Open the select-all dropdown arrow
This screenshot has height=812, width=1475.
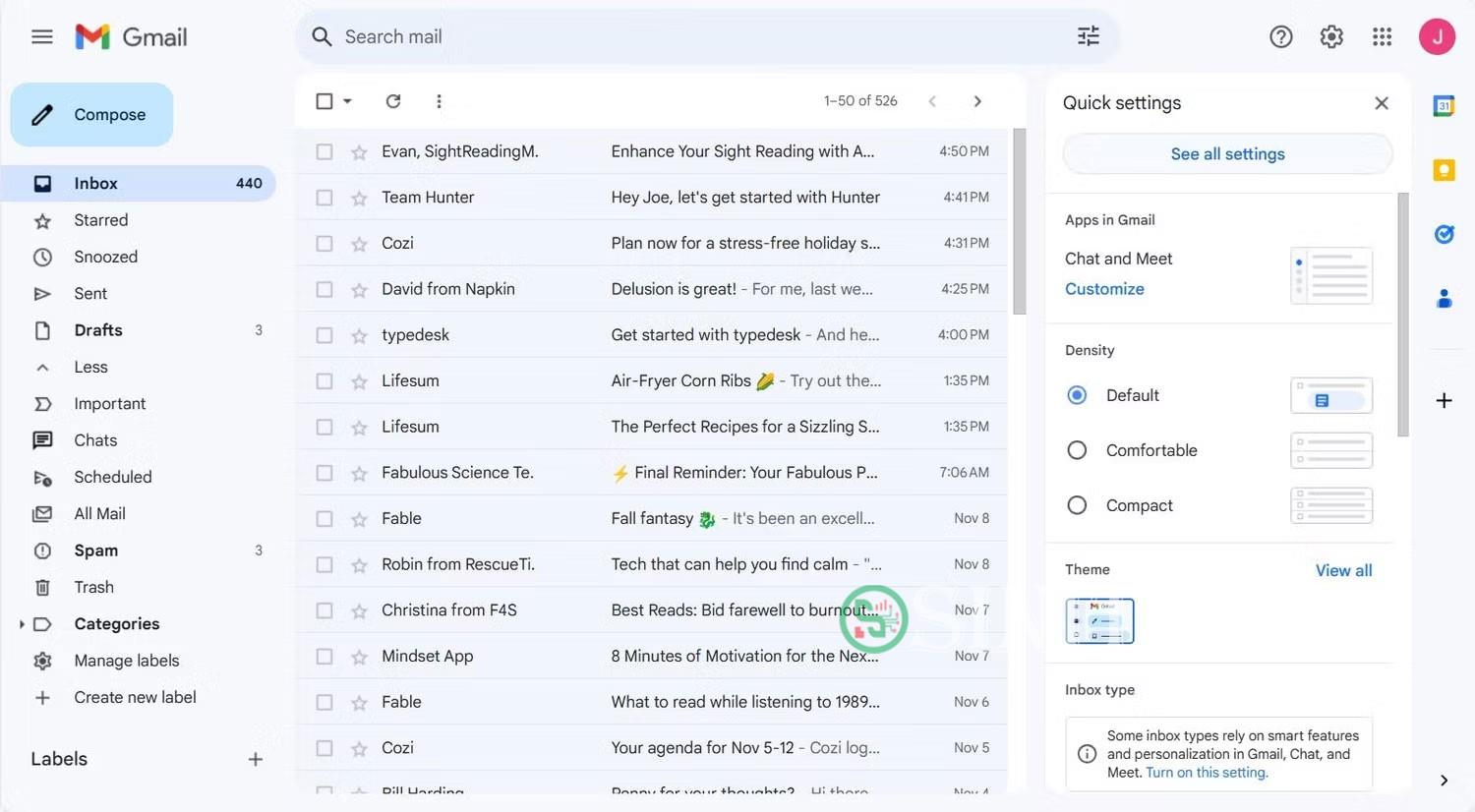(x=347, y=101)
